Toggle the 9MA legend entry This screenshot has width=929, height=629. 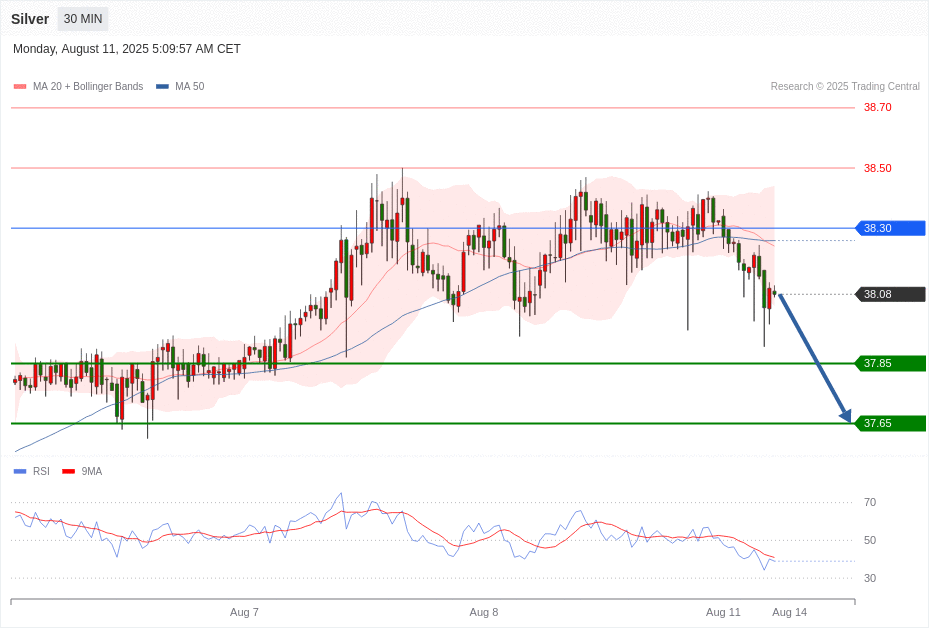tap(82, 471)
